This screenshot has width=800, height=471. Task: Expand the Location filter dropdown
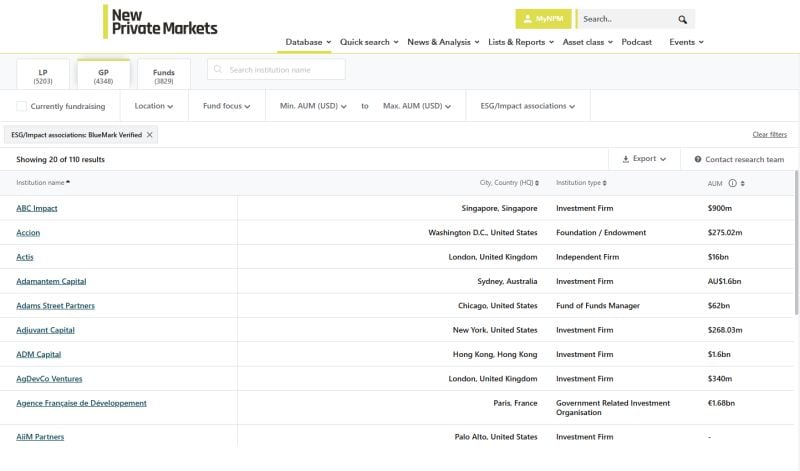153,106
